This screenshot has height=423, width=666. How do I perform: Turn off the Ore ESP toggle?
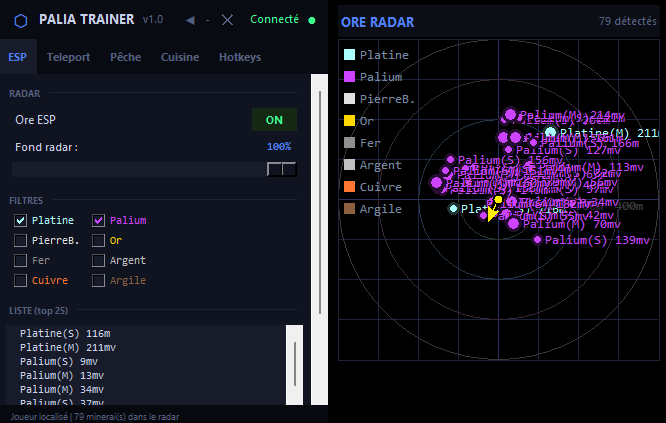click(x=274, y=120)
